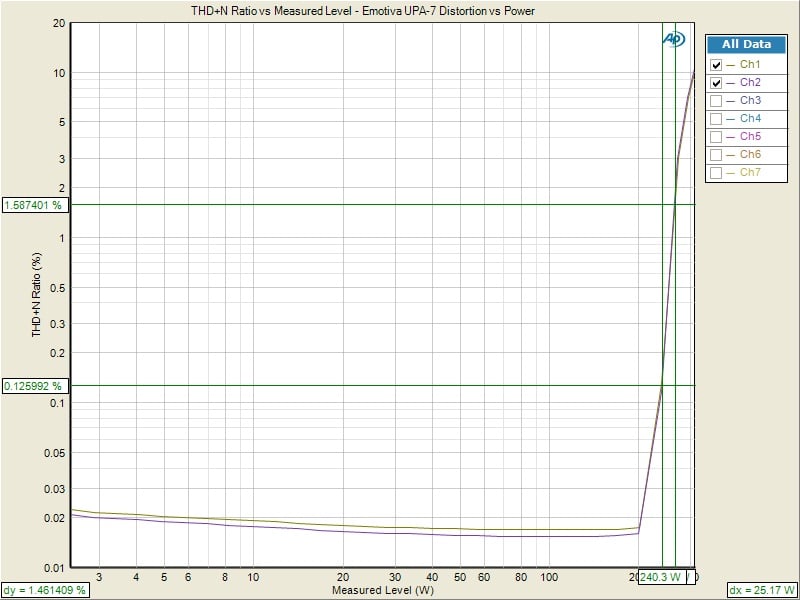
Task: Uncheck the Ch1 checkbox
Action: [716, 65]
